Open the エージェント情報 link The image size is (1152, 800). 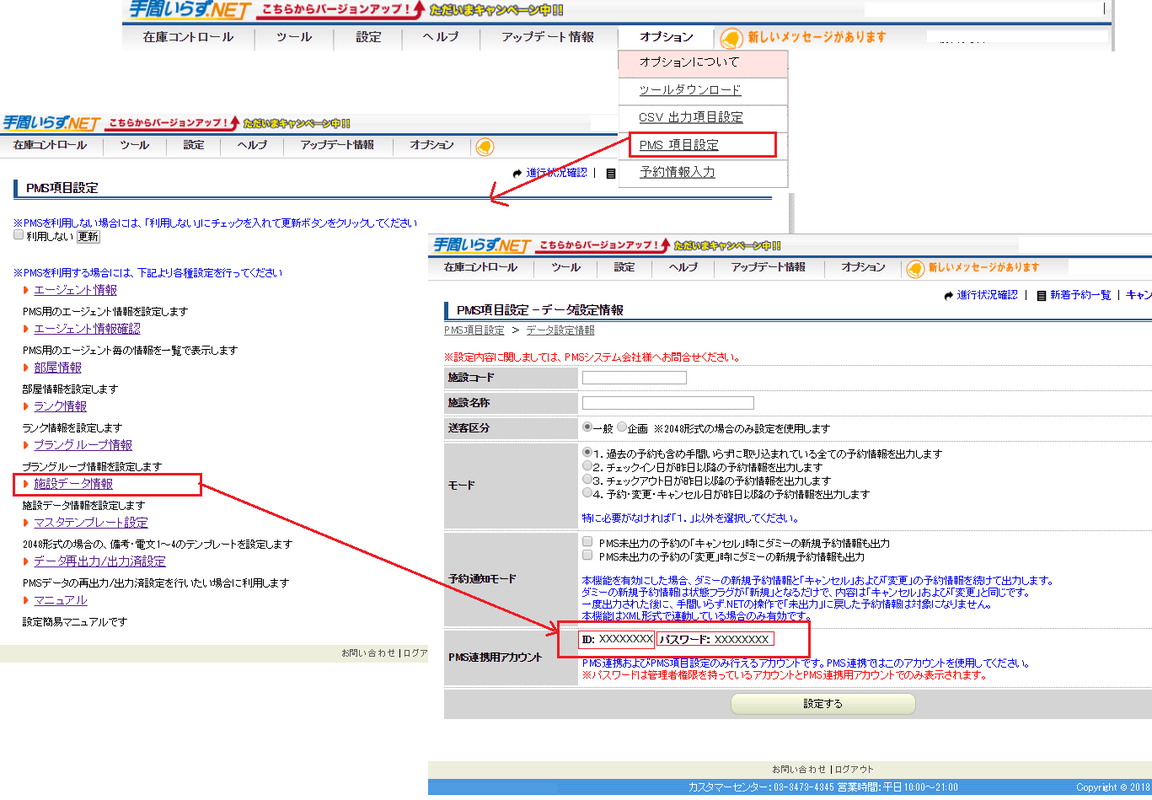pos(75,290)
